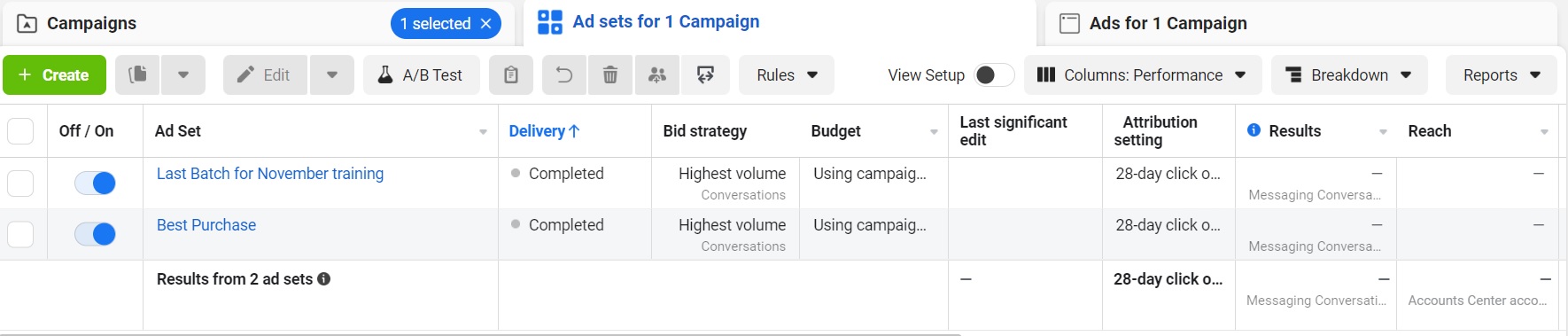1568x336 pixels.
Task: Turn off Last Batch for November training toggle
Action: (95, 184)
